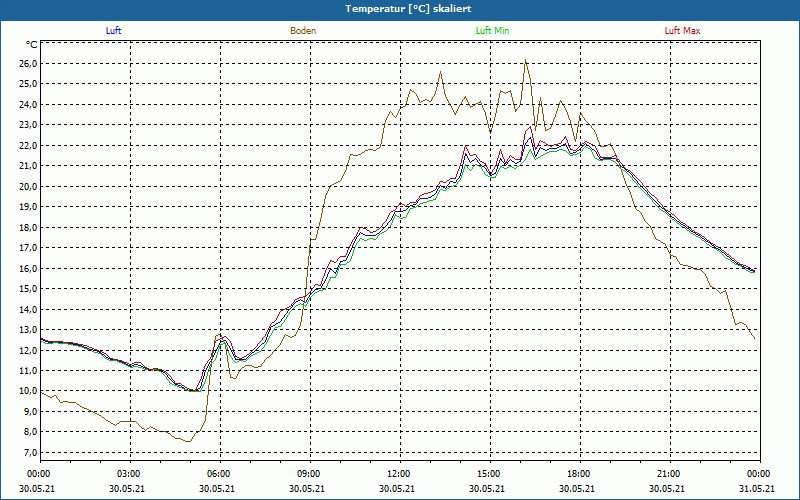Click the 12,0 y-axis value
Screen dimensions: 800x500
pyautogui.click(x=29, y=350)
